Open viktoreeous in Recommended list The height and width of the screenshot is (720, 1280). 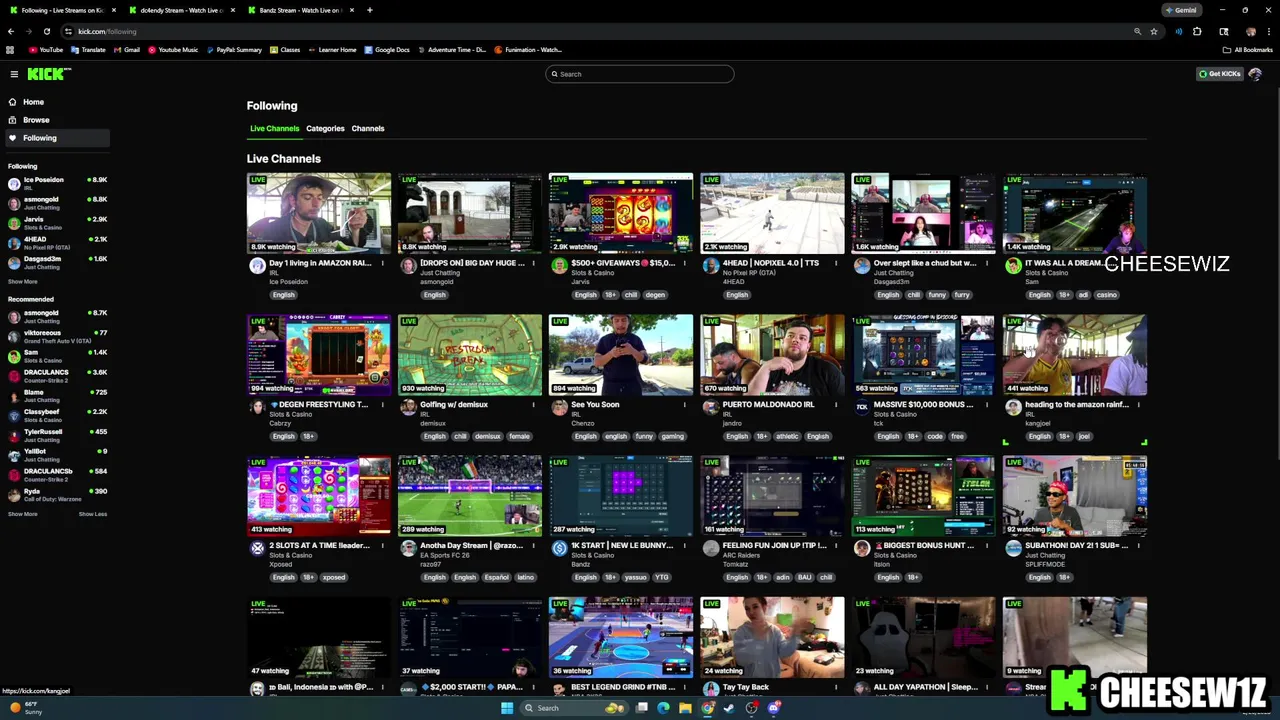[57, 336]
